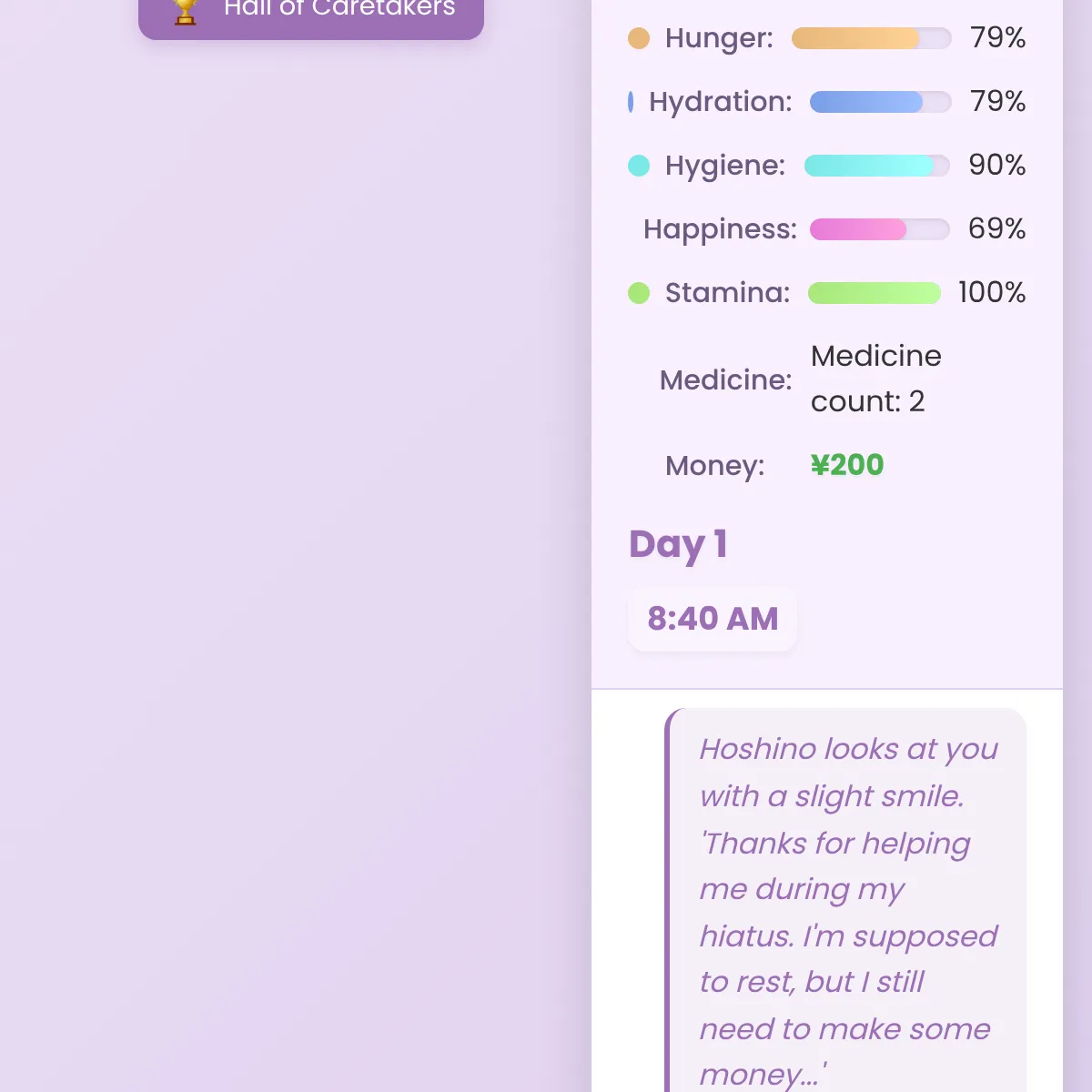Click the Hygiene 90% value
Viewport: 1092px width, 1092px height.
[x=996, y=166]
